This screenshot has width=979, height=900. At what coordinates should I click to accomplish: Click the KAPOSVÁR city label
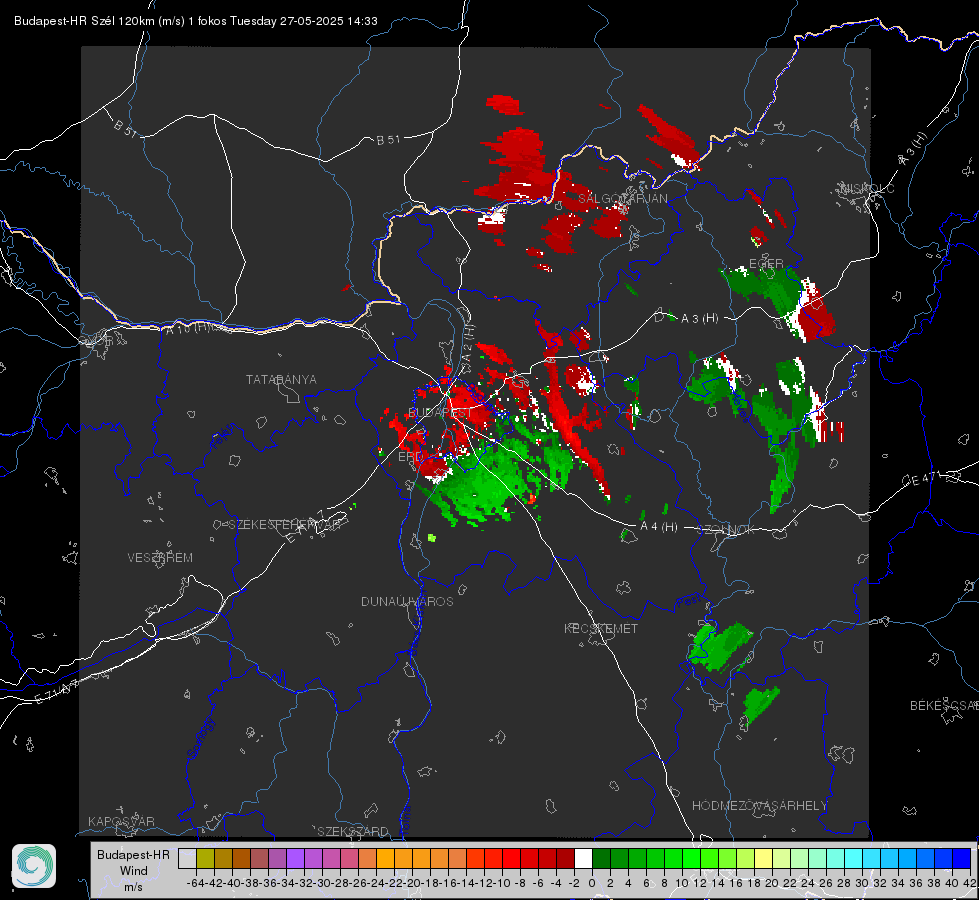pyautogui.click(x=121, y=821)
